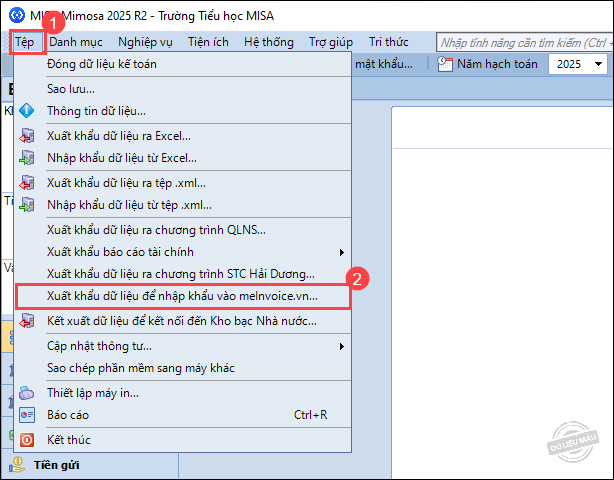Click the feature search input field
The image size is (614, 480).
(x=525, y=42)
